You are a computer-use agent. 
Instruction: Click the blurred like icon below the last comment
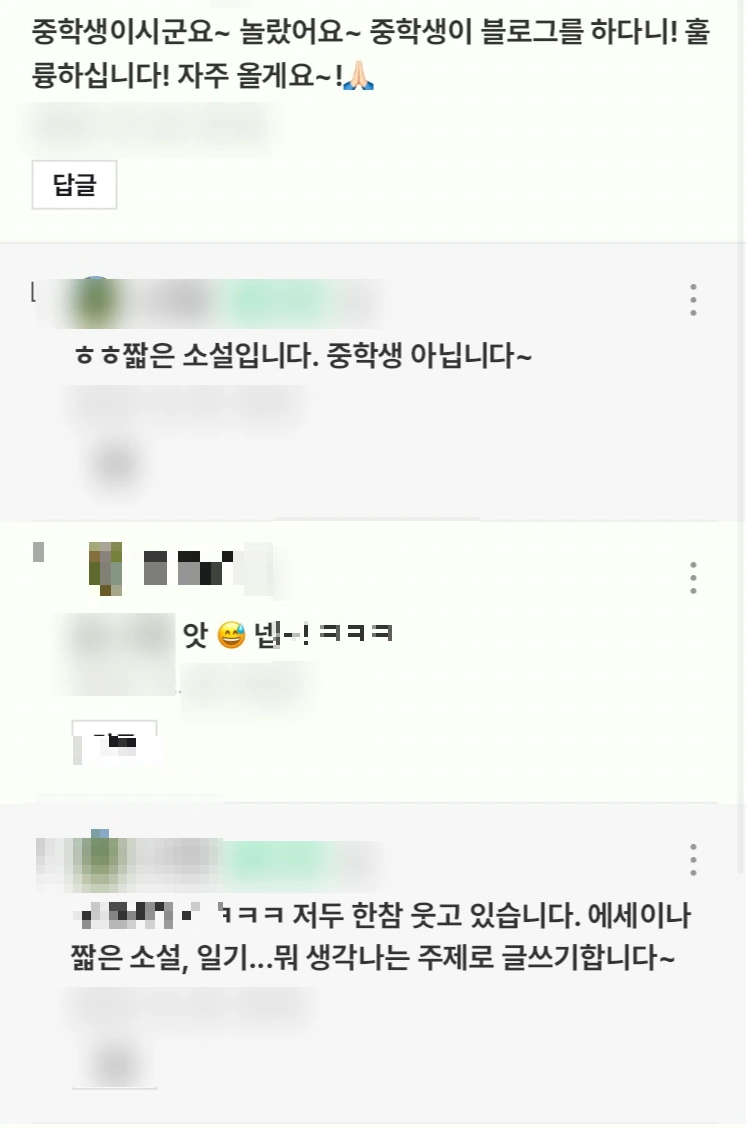click(x=115, y=1063)
